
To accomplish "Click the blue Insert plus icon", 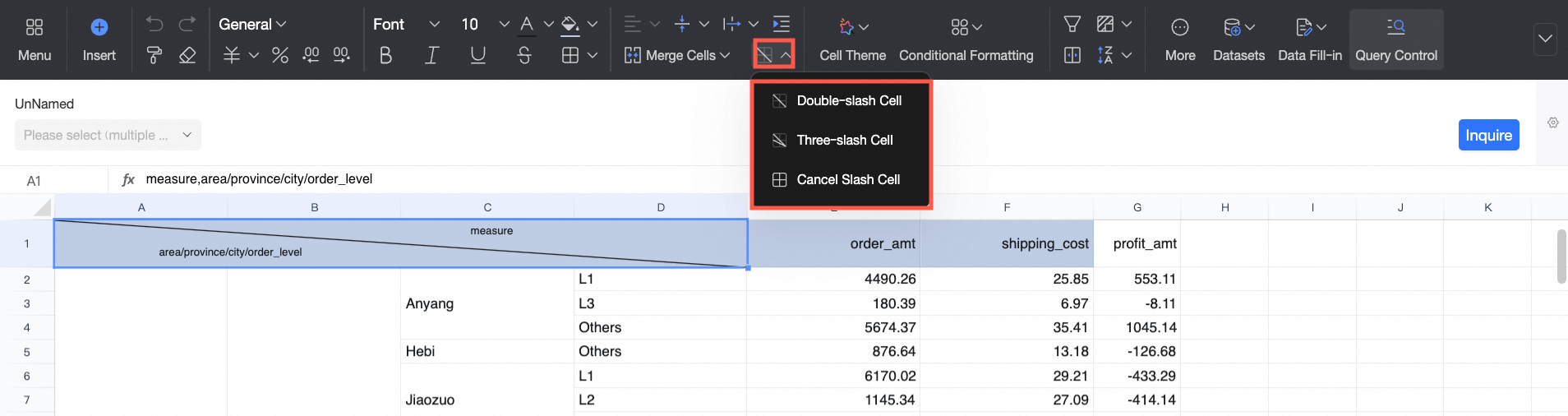I will [99, 27].
